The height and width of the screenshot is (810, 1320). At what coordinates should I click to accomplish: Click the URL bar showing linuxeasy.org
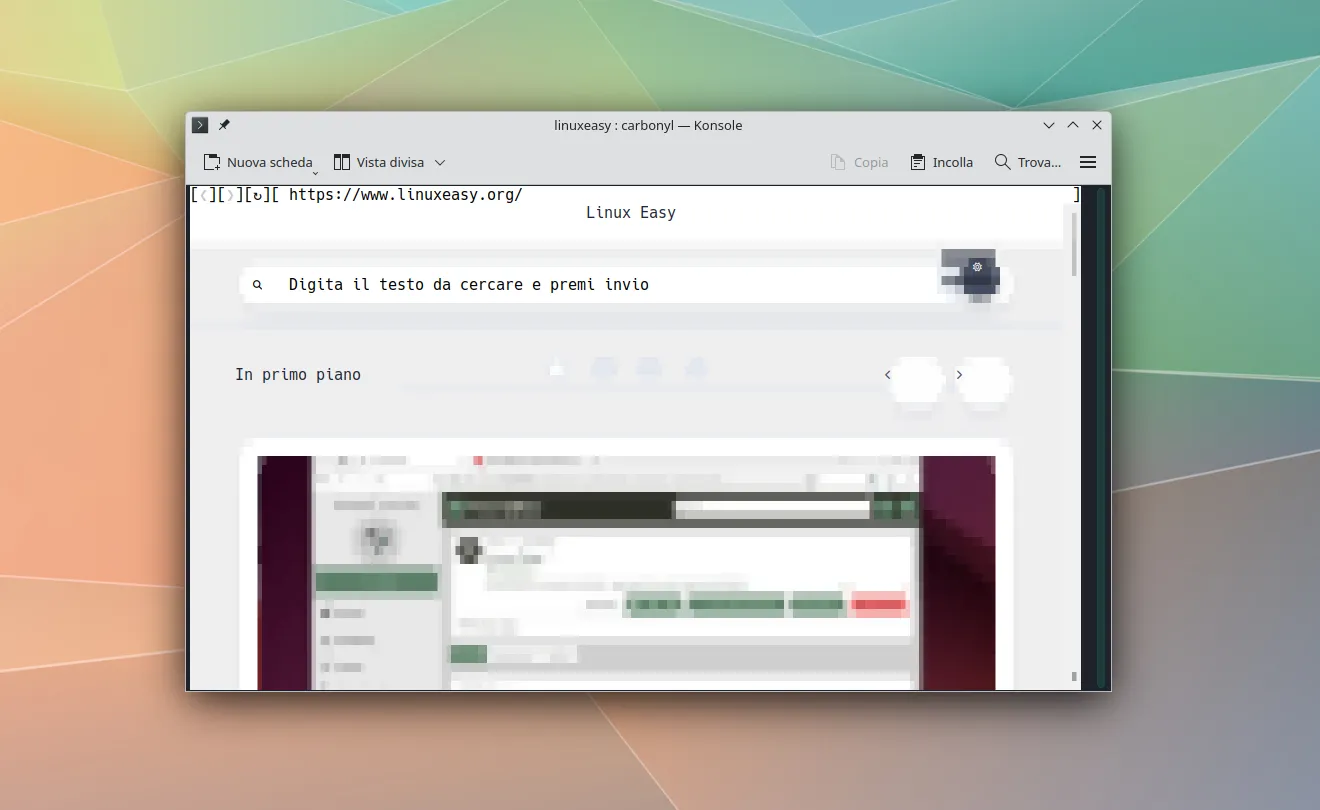click(405, 195)
